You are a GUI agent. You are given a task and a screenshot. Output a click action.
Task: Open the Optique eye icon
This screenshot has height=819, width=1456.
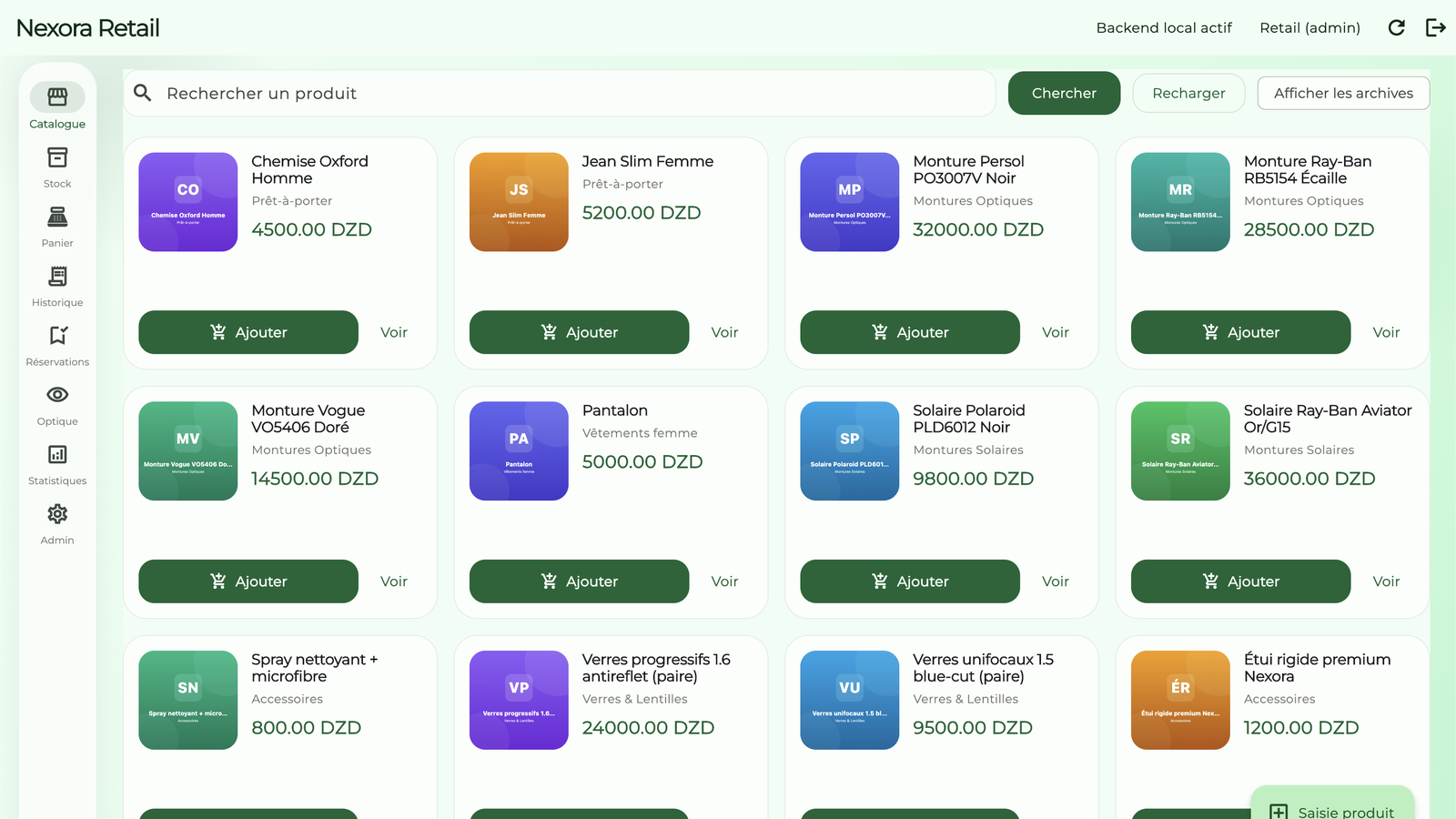[x=57, y=395]
